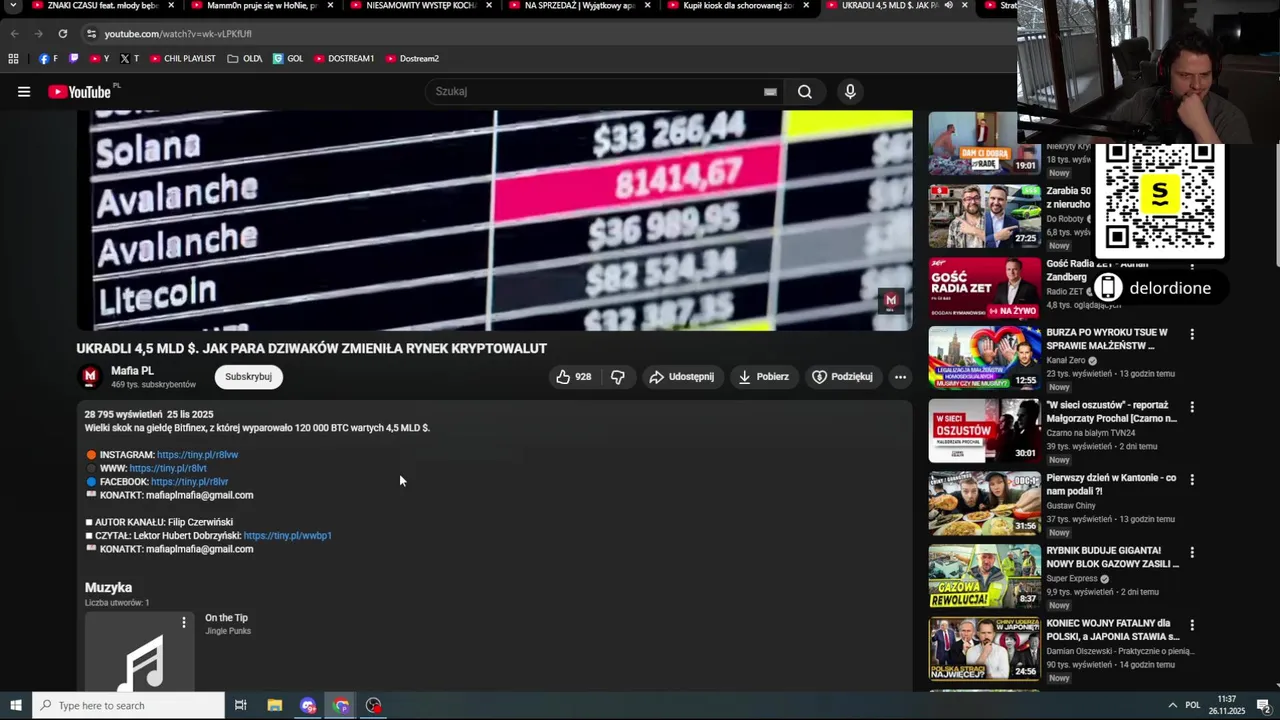Viewport: 1280px width, 720px height.
Task: Open Pierwszy dzień w Kantonie thumbnail
Action: (984, 504)
